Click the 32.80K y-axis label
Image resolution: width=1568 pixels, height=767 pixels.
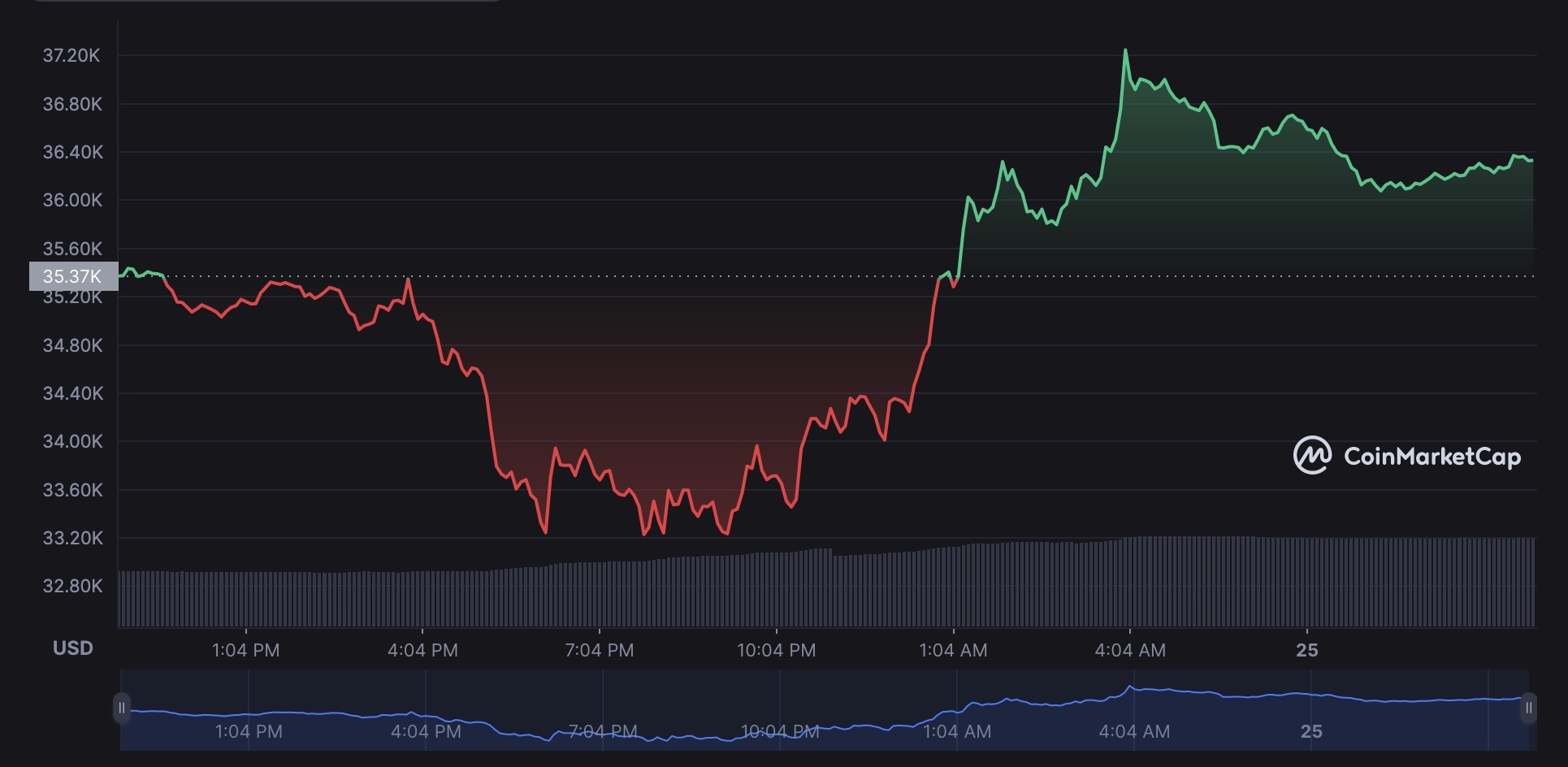(72, 586)
